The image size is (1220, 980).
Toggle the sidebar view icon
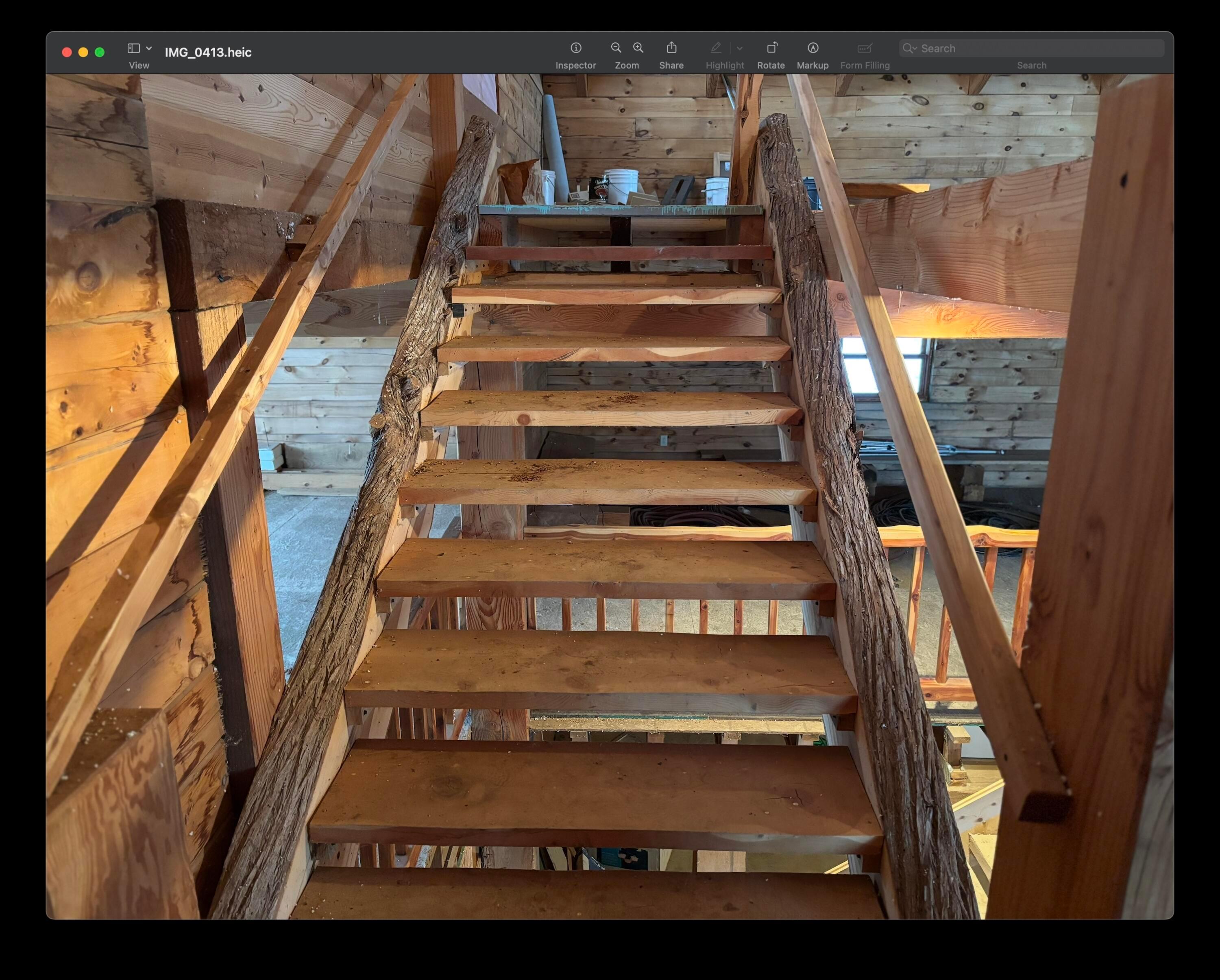pos(133,49)
